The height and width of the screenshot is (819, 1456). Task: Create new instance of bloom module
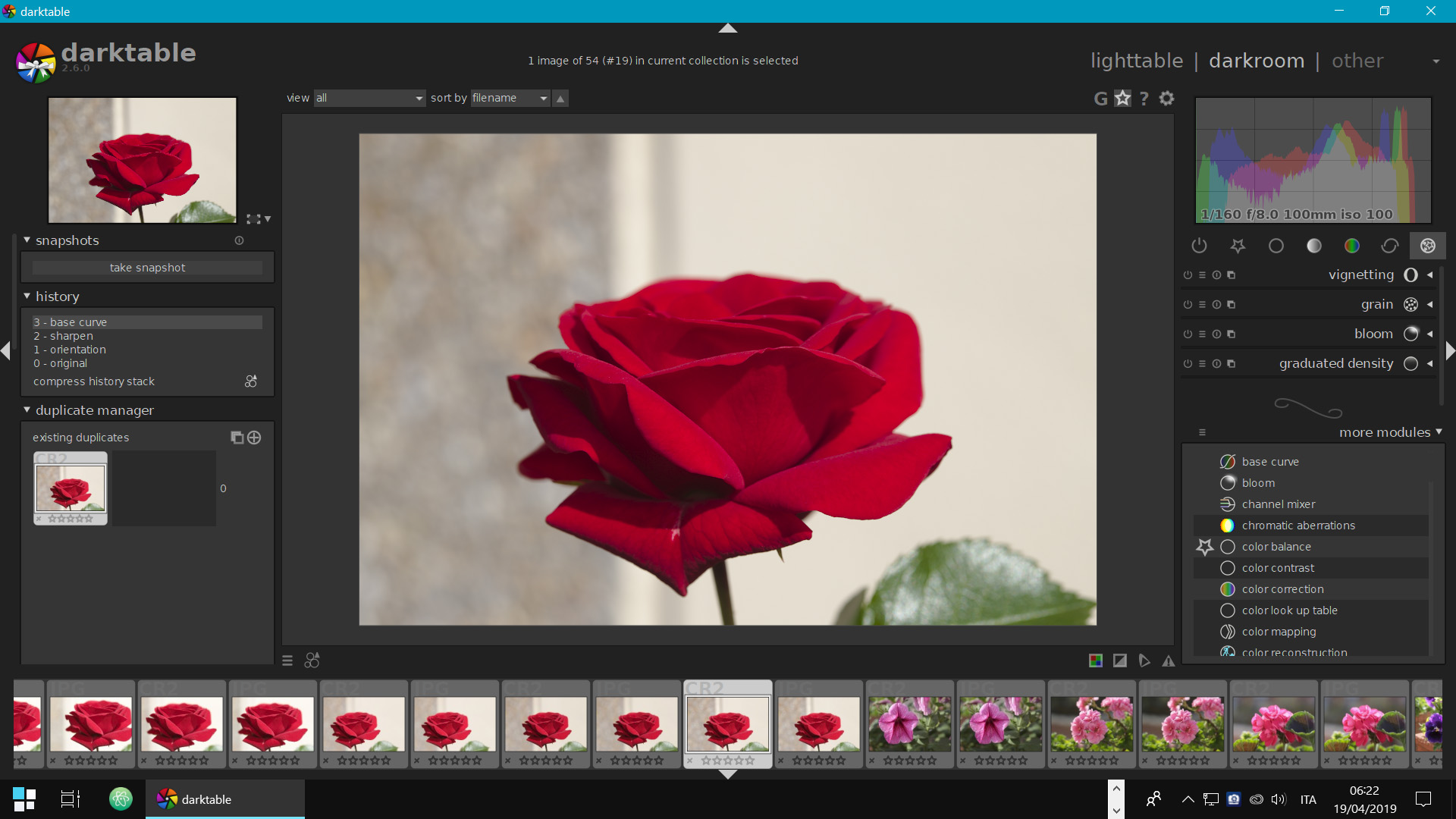click(1232, 334)
